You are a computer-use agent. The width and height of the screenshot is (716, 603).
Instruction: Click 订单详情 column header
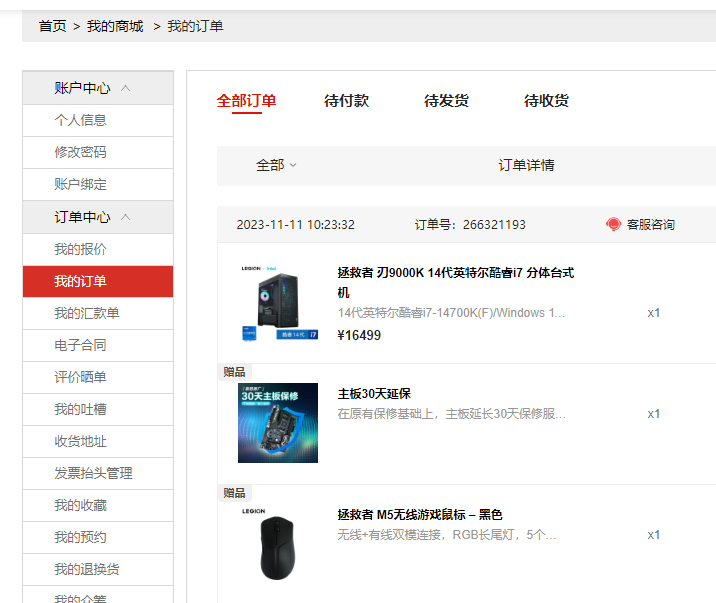(526, 165)
